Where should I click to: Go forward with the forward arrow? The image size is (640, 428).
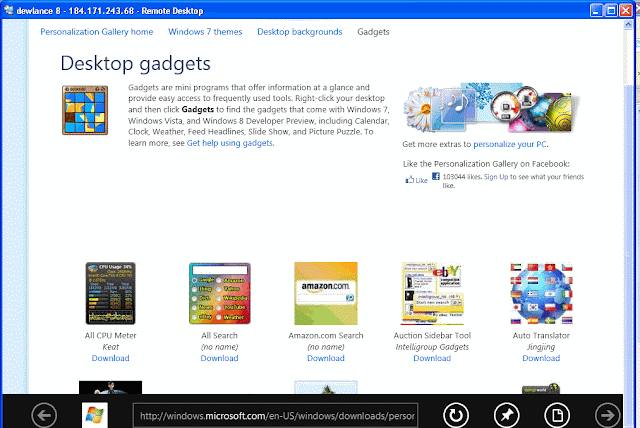608,415
